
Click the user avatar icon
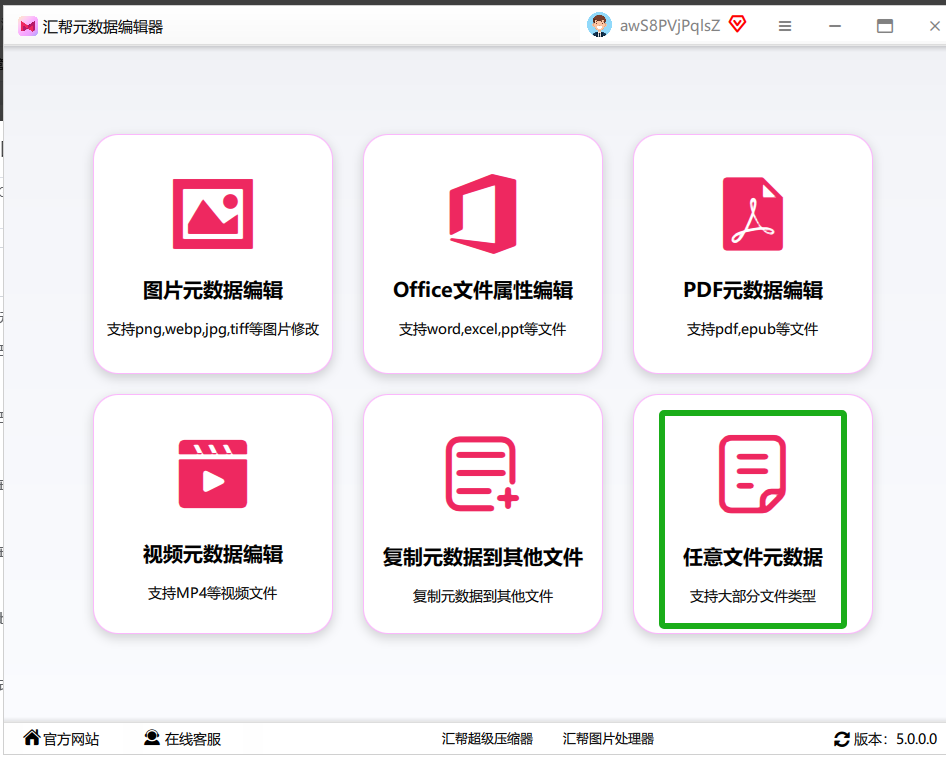[x=599, y=25]
